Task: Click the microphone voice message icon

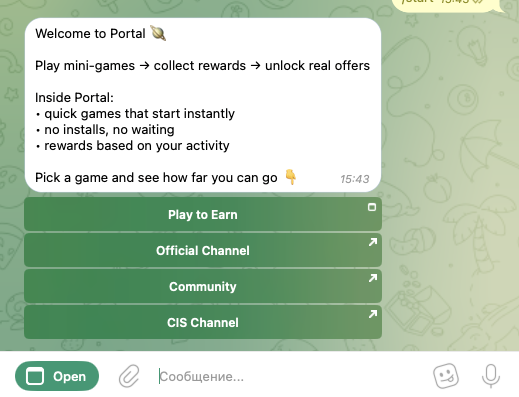Action: (x=491, y=376)
